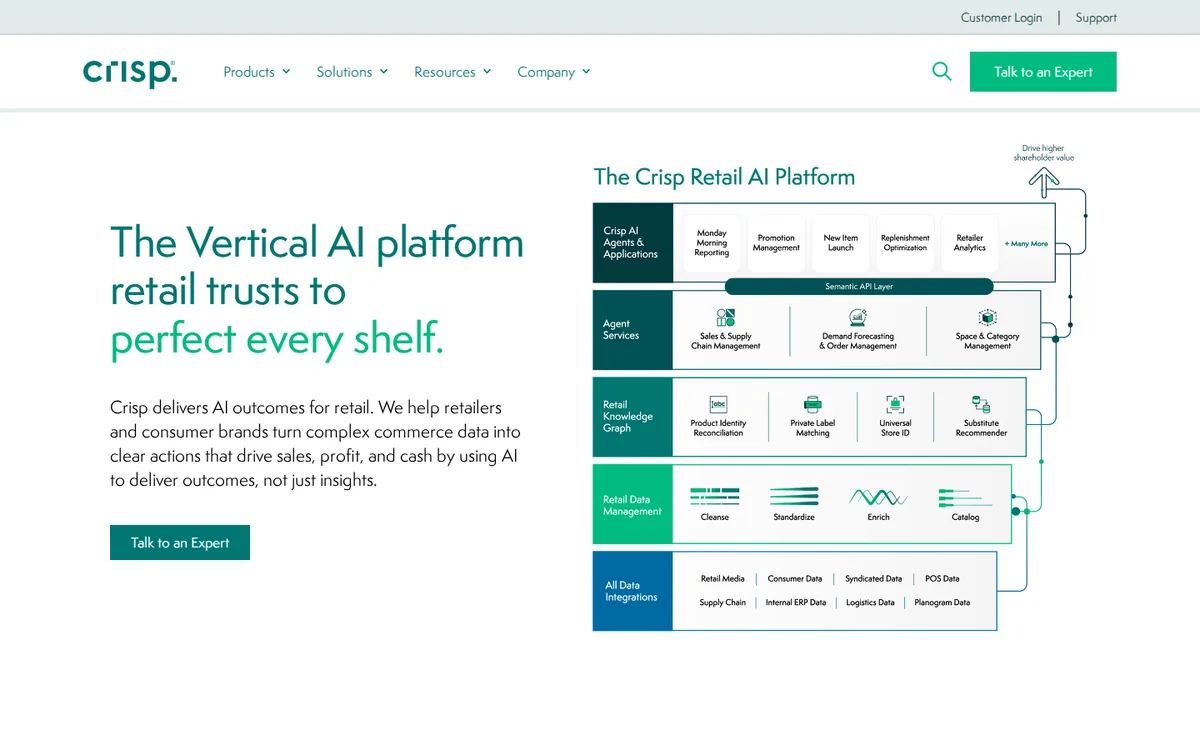Click the Crisp AI Agents & Applications label

pyautogui.click(x=631, y=243)
